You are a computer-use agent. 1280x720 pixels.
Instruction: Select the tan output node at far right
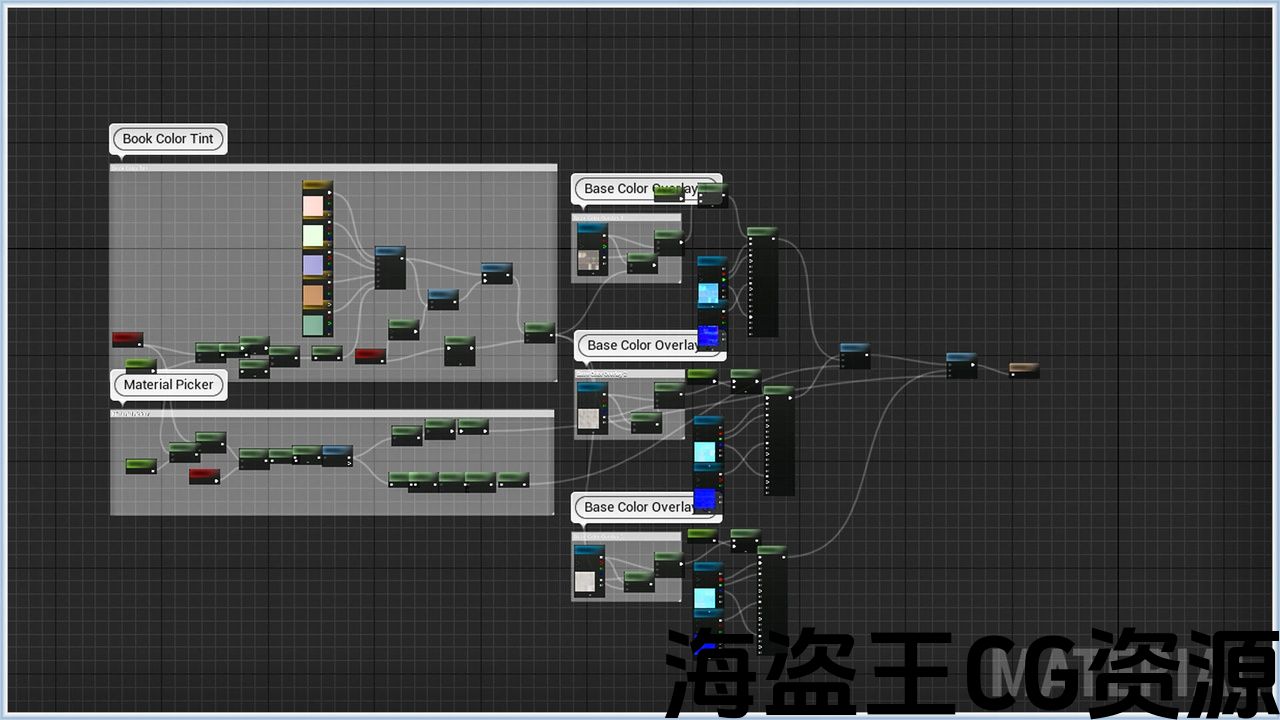[x=1024, y=370]
